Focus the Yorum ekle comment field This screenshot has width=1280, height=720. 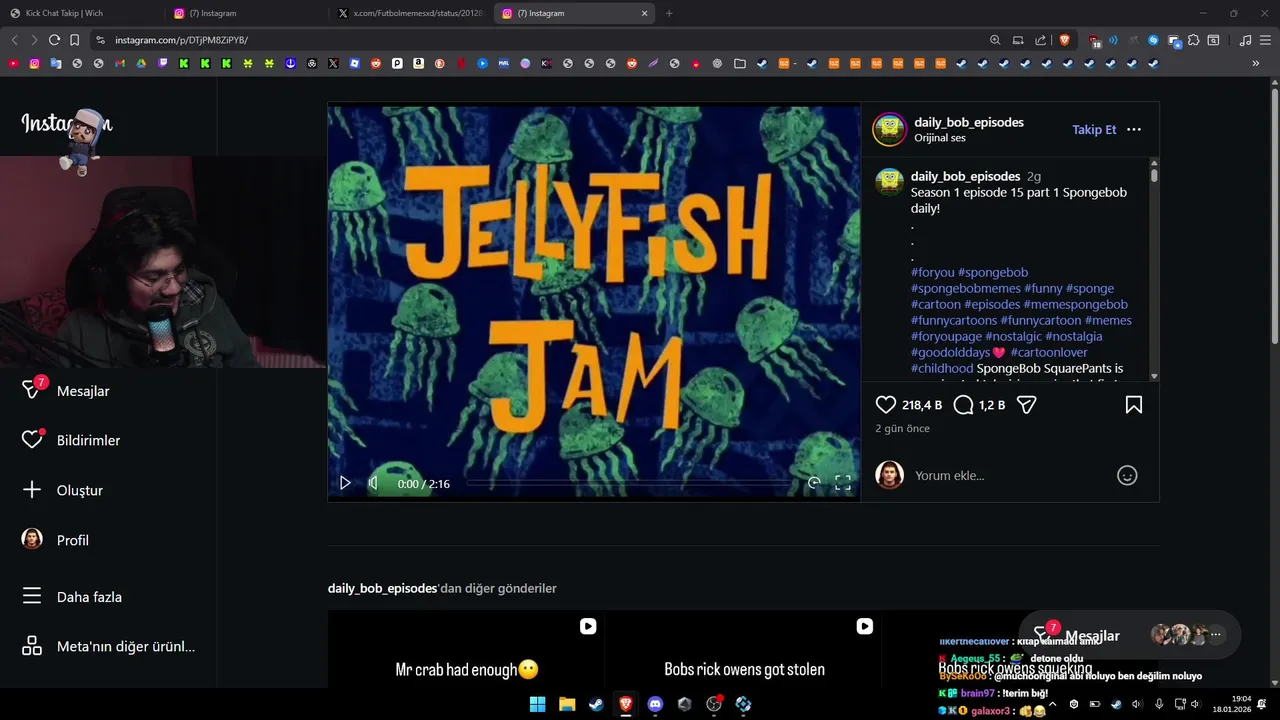click(1010, 476)
